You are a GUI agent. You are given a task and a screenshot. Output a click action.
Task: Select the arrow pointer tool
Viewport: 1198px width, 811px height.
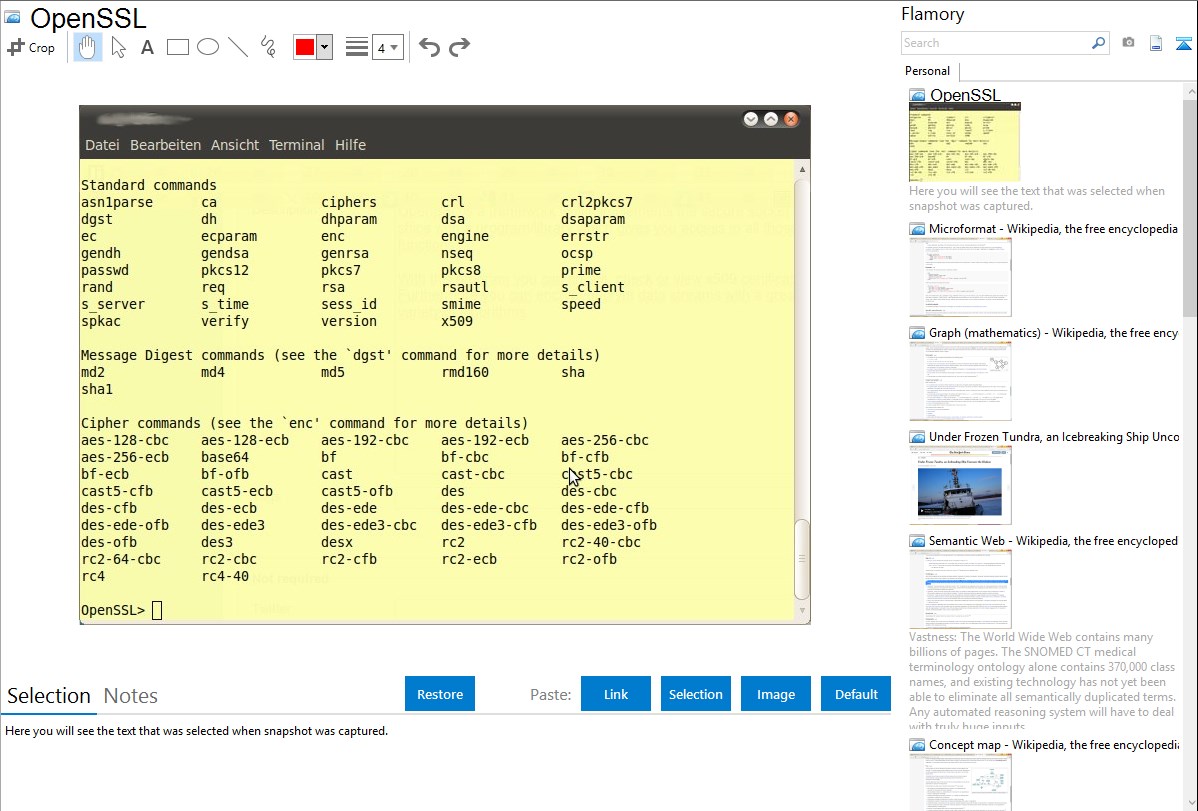click(118, 47)
